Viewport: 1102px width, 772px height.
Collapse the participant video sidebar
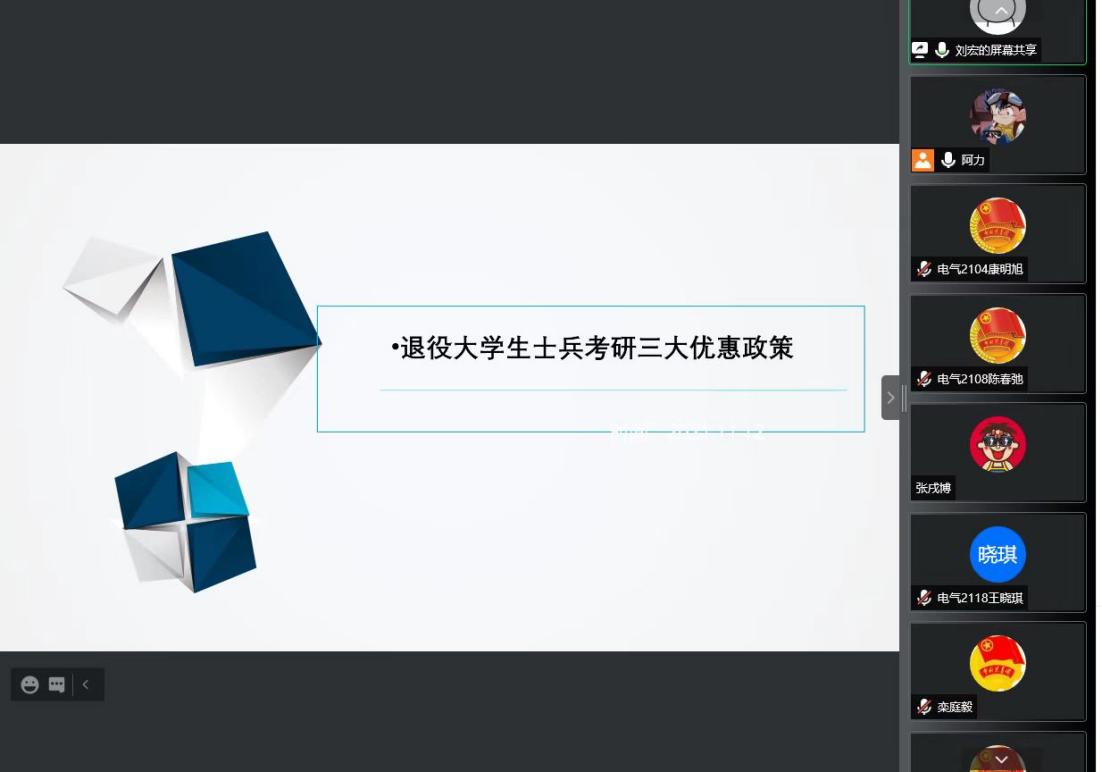(x=890, y=397)
